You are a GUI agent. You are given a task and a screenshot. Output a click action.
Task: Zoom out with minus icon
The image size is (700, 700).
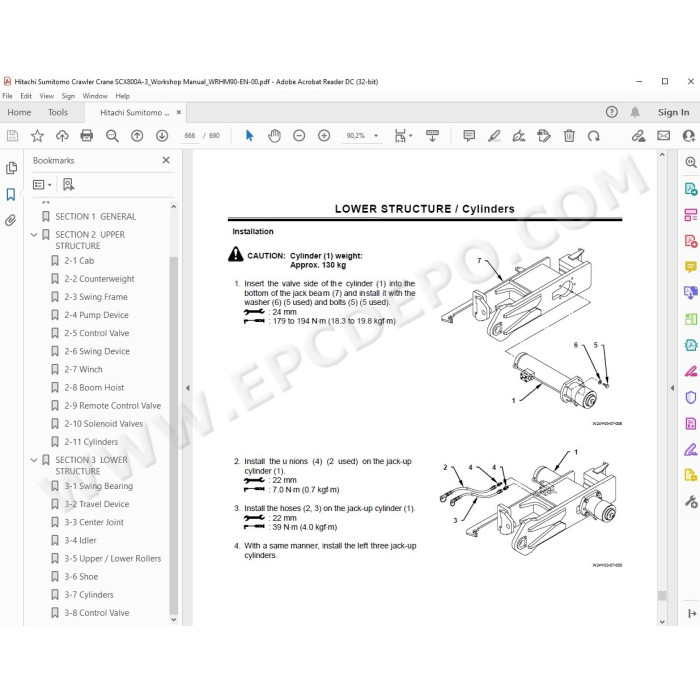(x=299, y=135)
